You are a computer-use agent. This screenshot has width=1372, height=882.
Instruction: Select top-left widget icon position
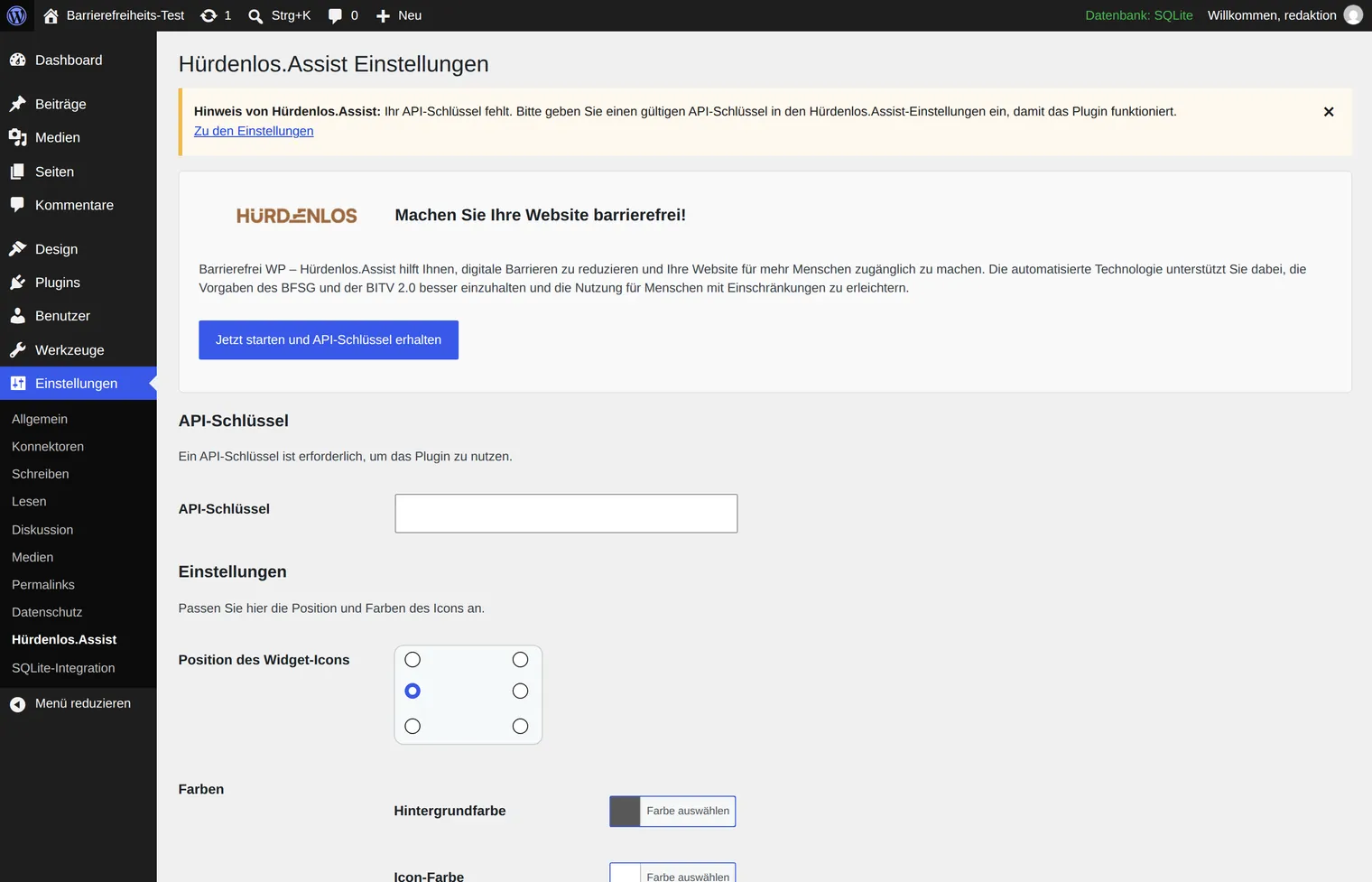413,660
